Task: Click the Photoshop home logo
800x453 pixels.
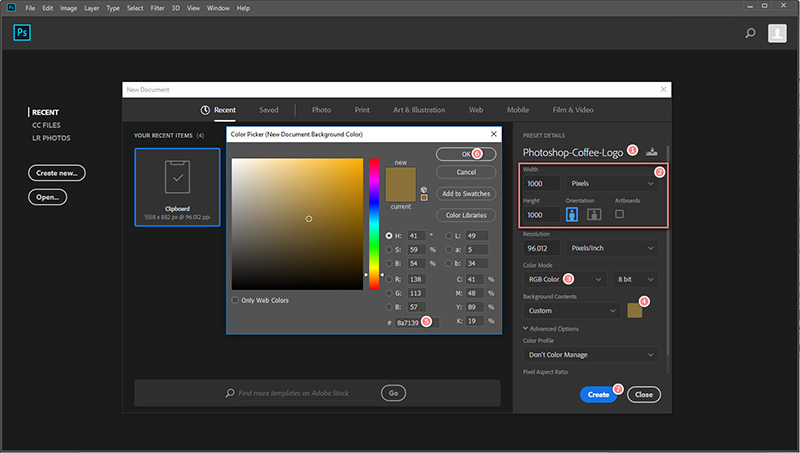Action: [x=23, y=33]
